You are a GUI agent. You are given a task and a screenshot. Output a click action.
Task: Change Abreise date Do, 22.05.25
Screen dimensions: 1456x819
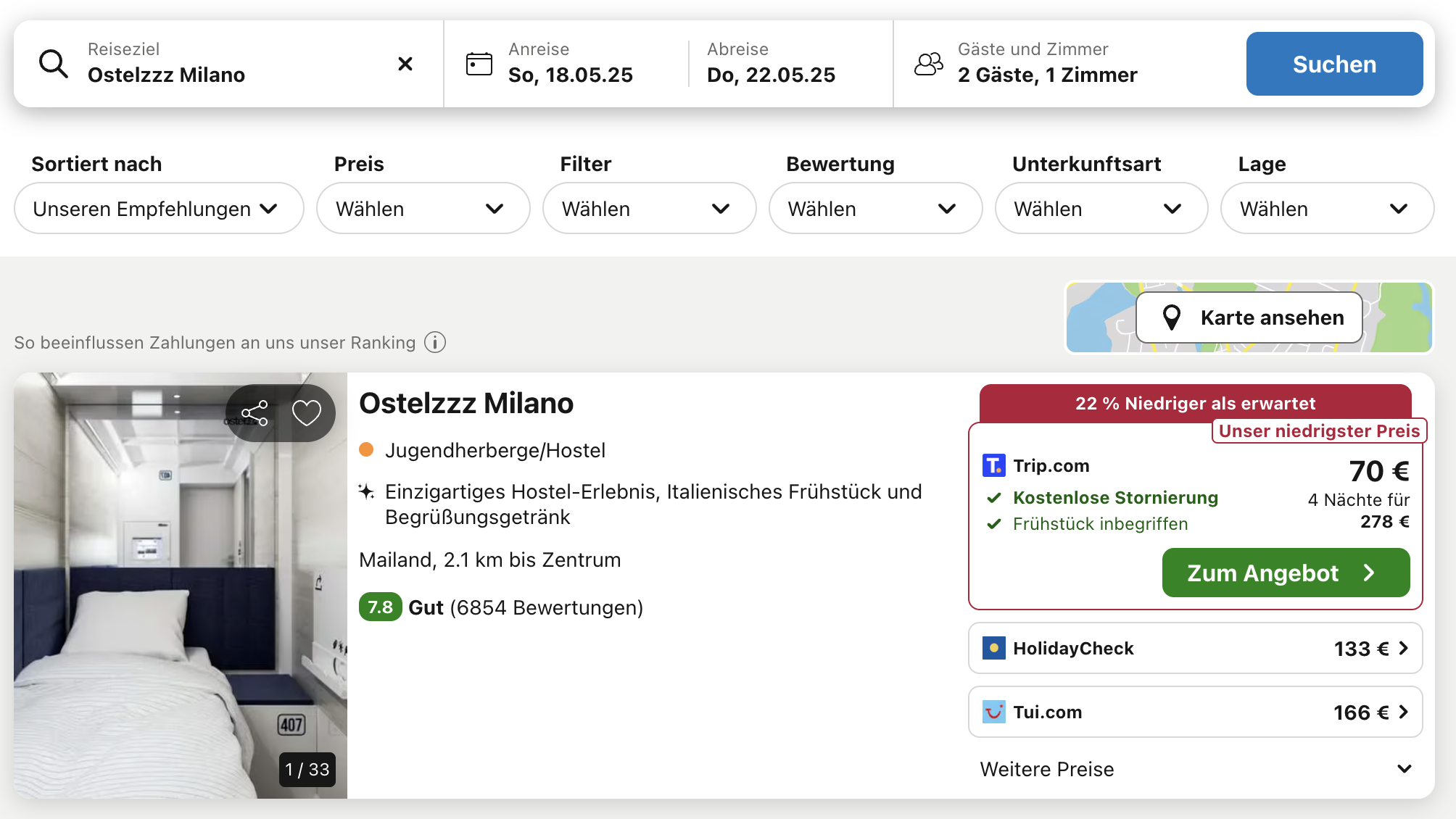[771, 64]
